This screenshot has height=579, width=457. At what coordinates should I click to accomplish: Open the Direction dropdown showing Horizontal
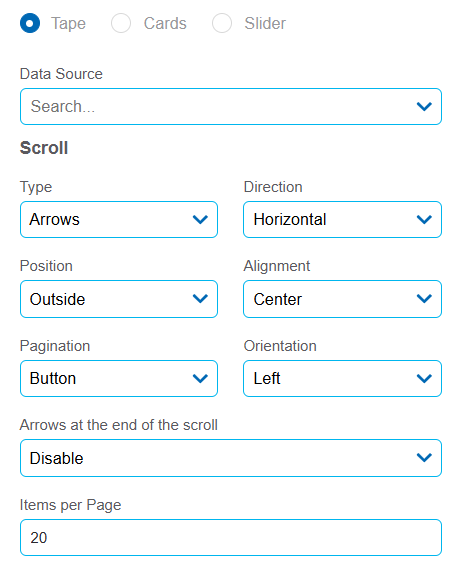tap(342, 220)
